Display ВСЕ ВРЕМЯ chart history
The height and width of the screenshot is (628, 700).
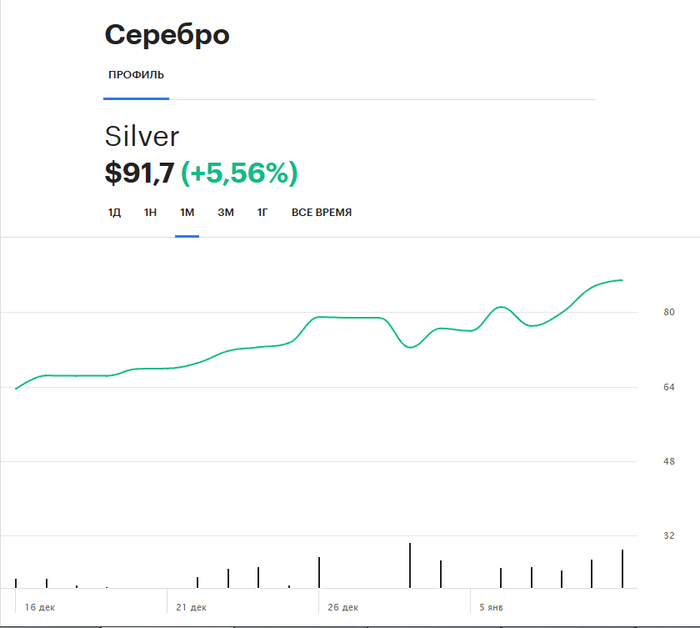point(321,212)
